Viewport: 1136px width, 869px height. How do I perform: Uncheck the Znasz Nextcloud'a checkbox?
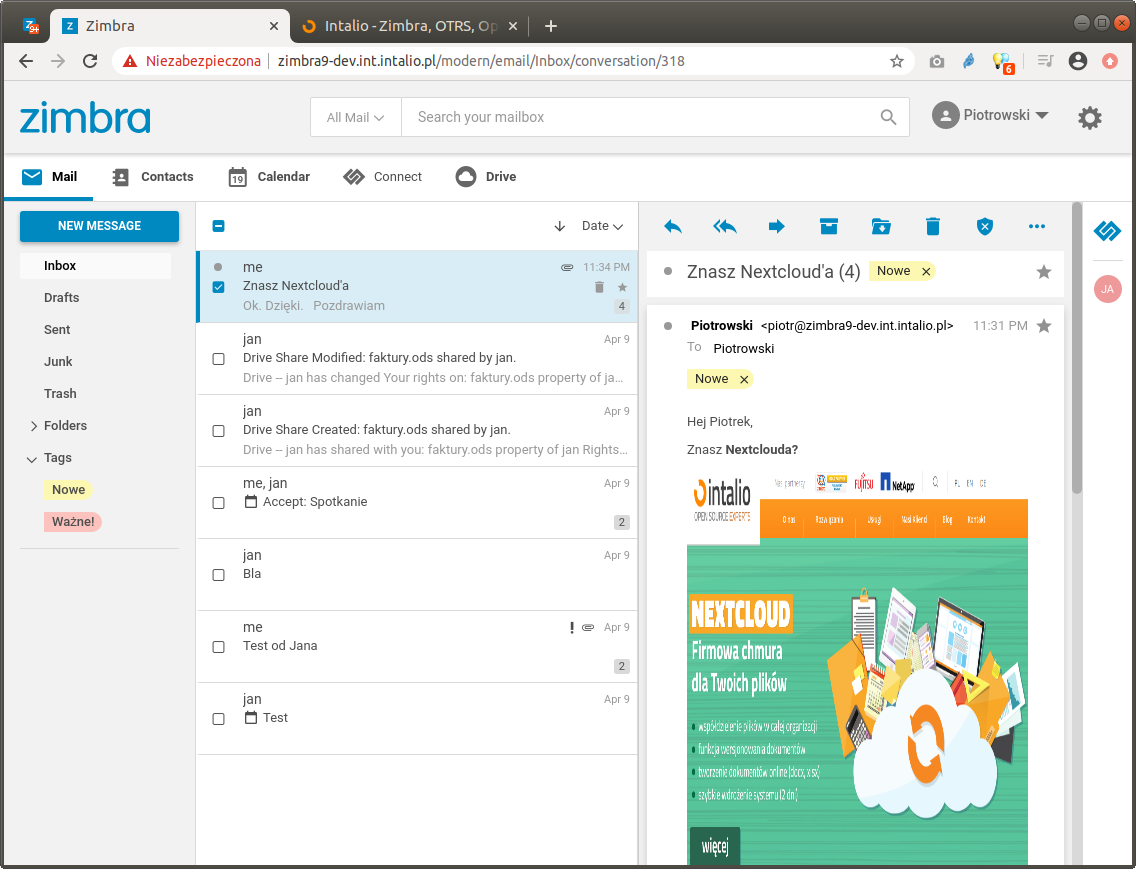click(218, 287)
